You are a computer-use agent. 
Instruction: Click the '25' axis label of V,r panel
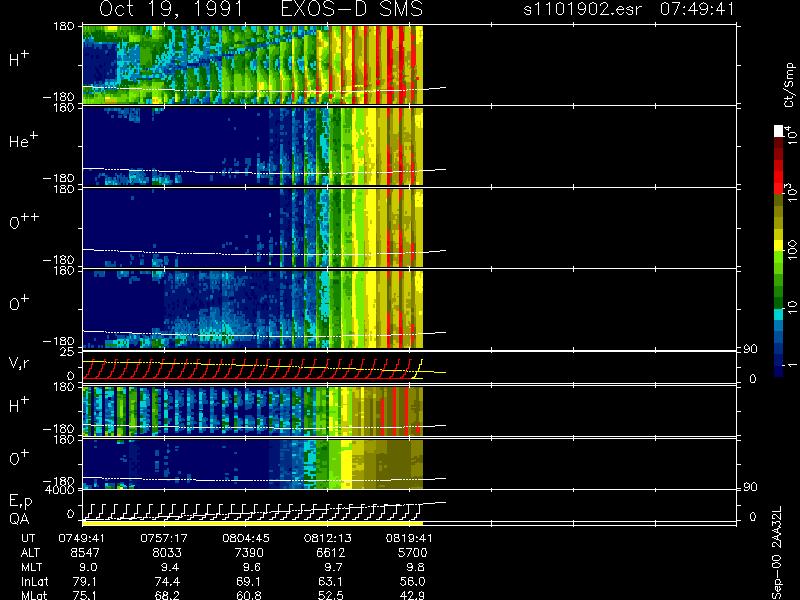[67, 352]
